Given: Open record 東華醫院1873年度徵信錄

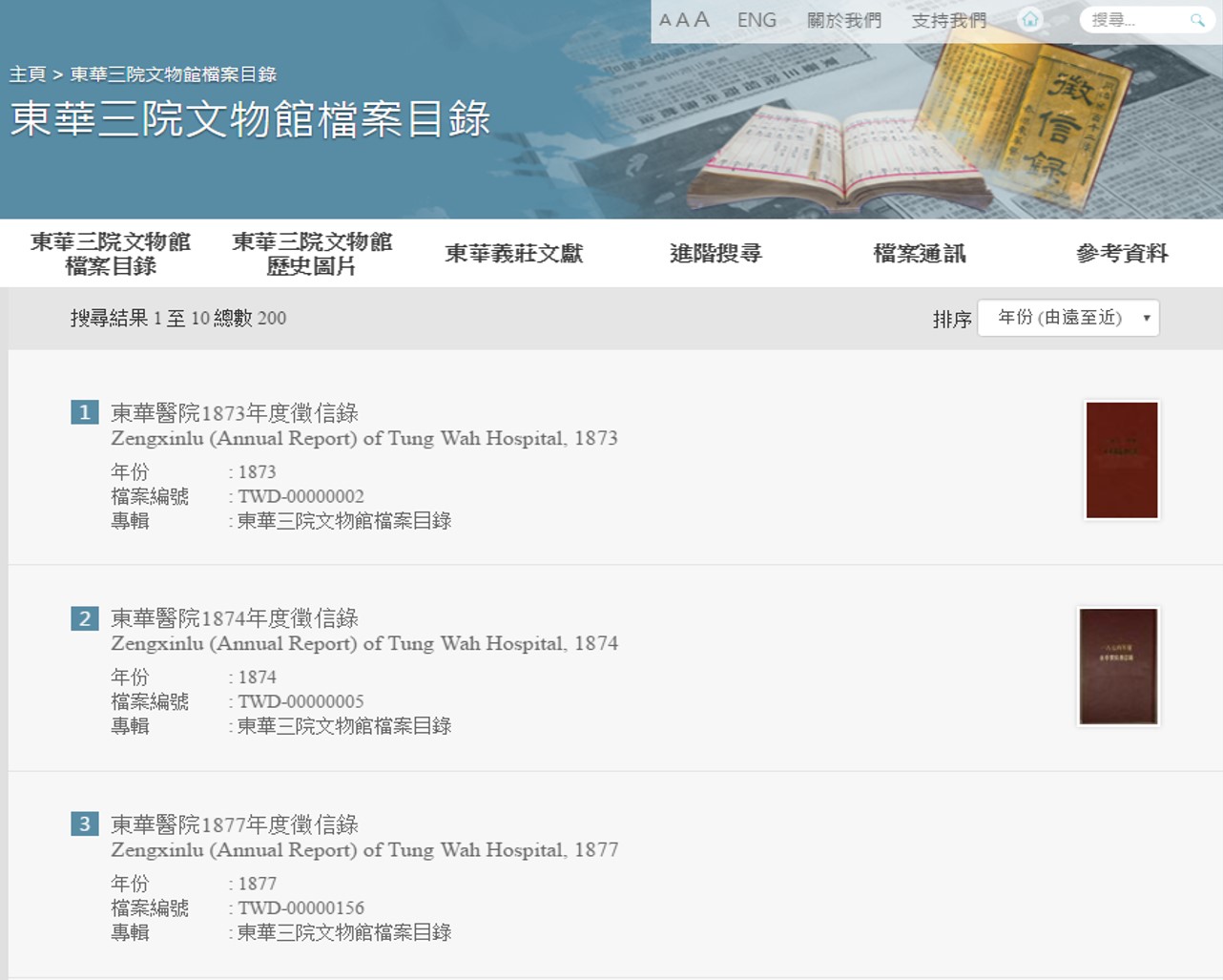Looking at the screenshot, I should coord(235,413).
